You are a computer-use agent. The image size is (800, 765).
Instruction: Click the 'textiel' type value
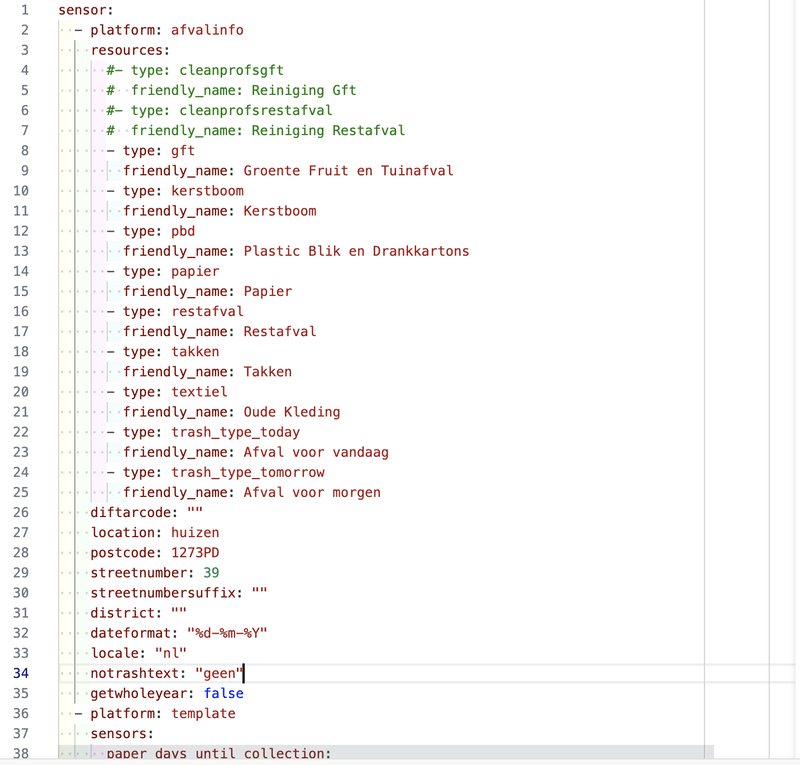click(199, 392)
